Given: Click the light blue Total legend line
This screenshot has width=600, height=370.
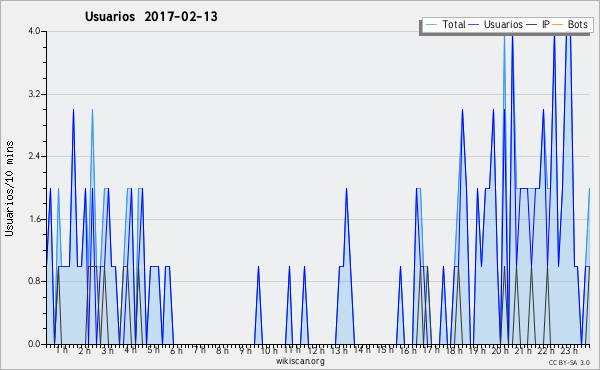Looking at the screenshot, I should pos(431,25).
